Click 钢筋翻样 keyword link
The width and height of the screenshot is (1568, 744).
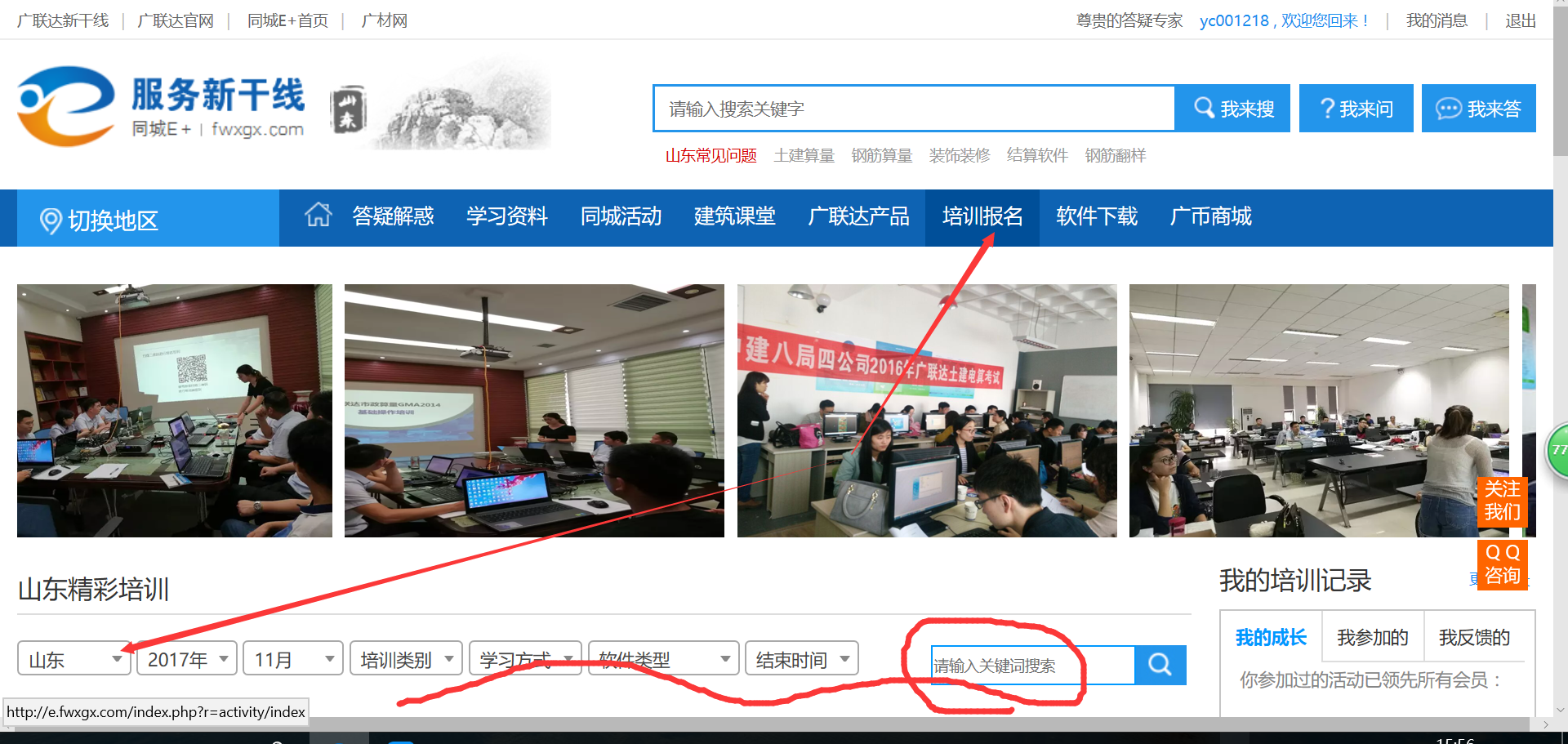click(x=1116, y=155)
